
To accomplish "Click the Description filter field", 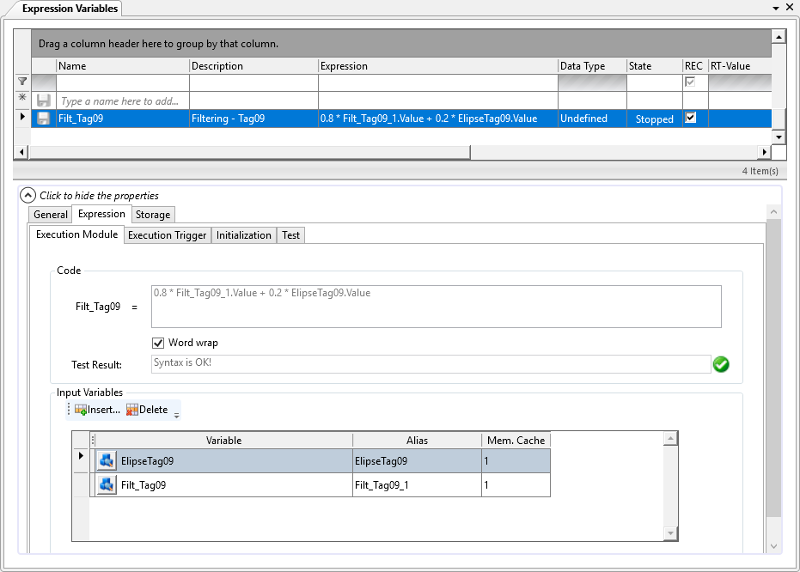I will click(x=254, y=83).
